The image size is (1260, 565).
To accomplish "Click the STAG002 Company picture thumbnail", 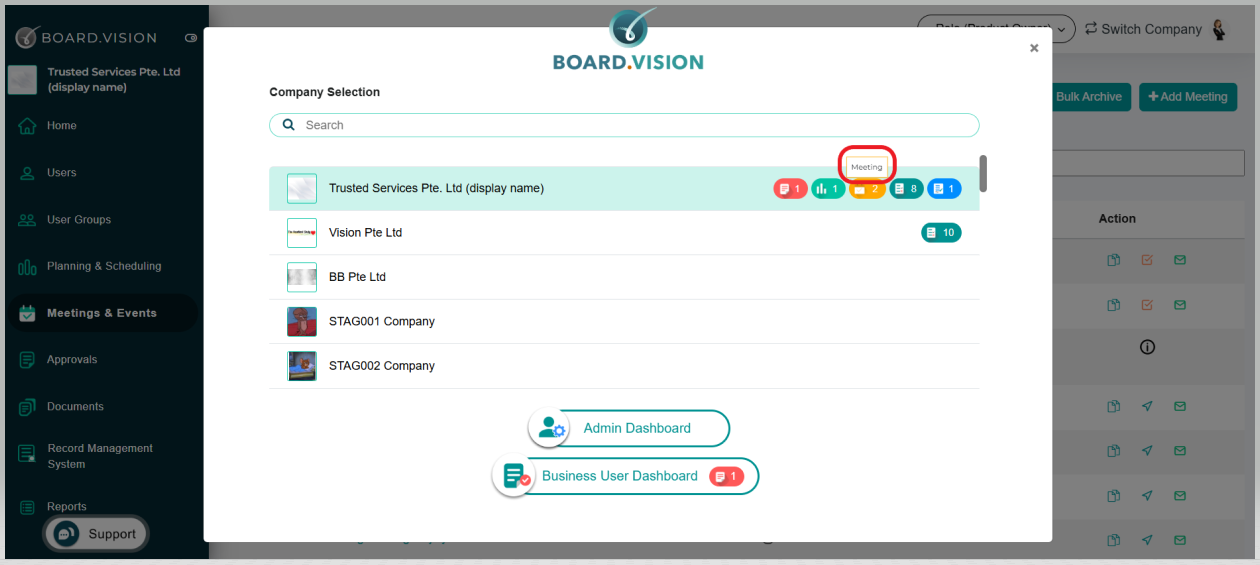I will tap(302, 366).
